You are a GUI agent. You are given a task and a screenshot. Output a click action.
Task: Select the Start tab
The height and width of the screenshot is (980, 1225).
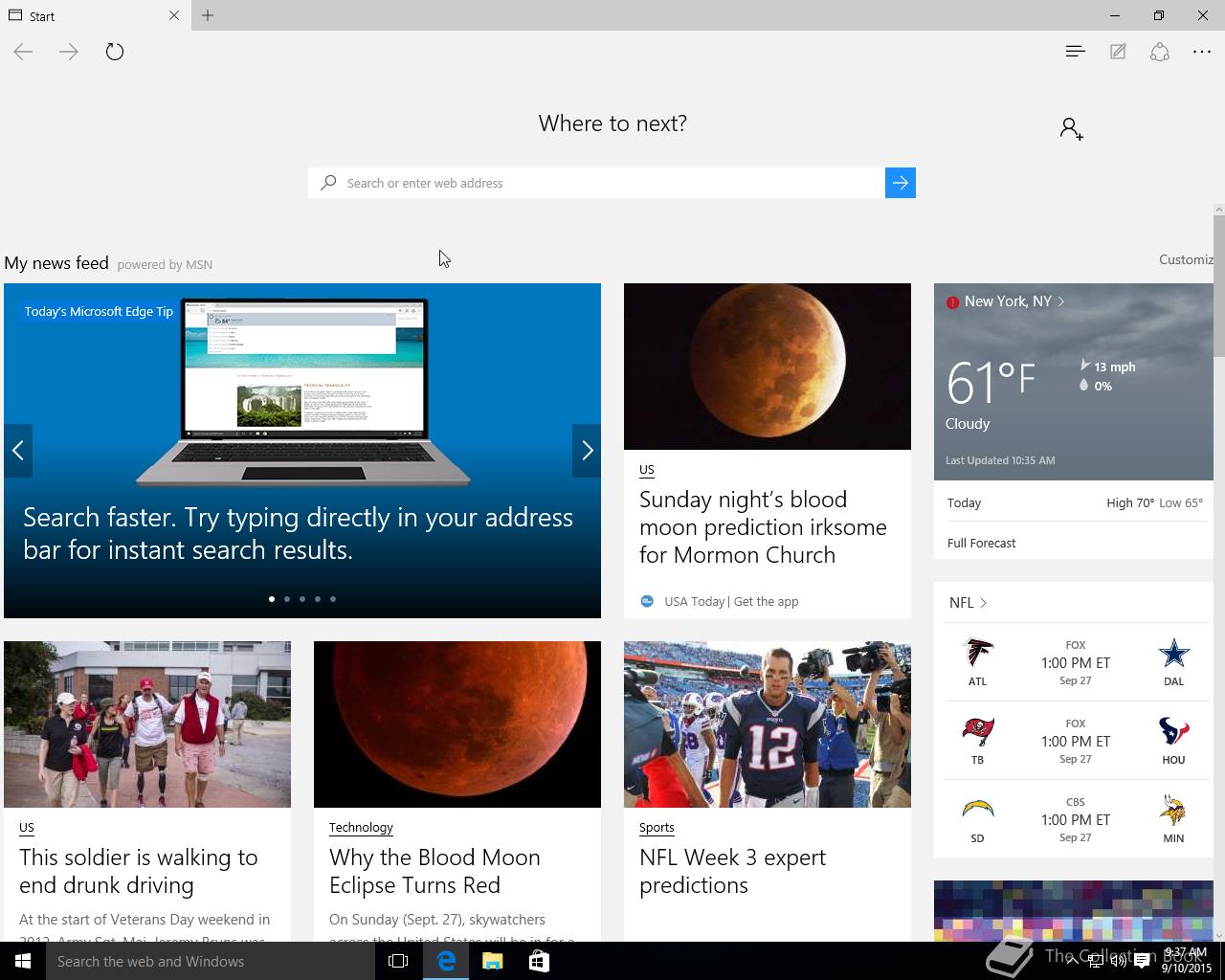(x=94, y=15)
